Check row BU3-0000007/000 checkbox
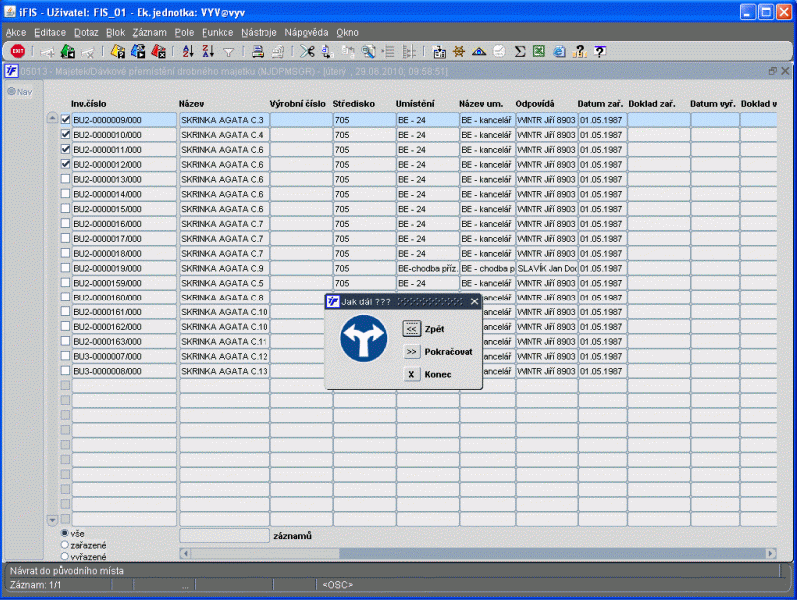This screenshot has width=797, height=600. click(x=65, y=355)
